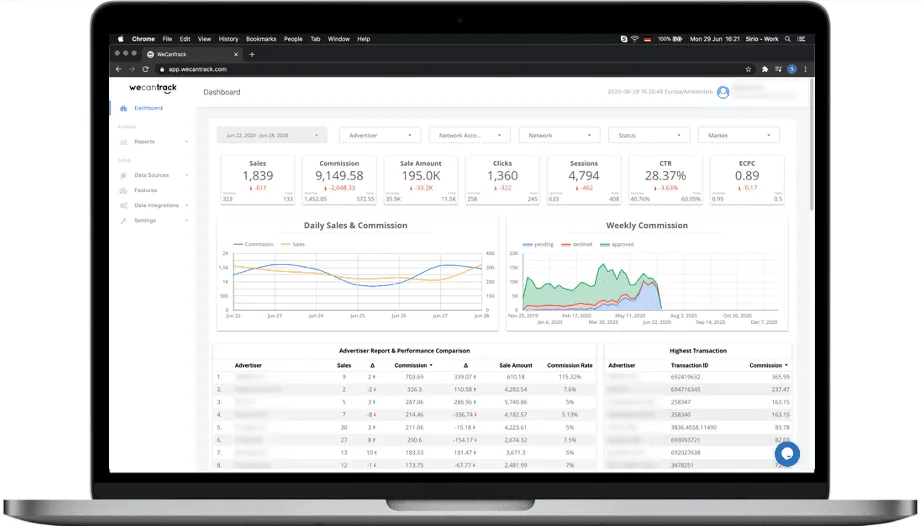Click sale amount 5,740.86
This screenshot has height=526, width=922.
pos(516,402)
